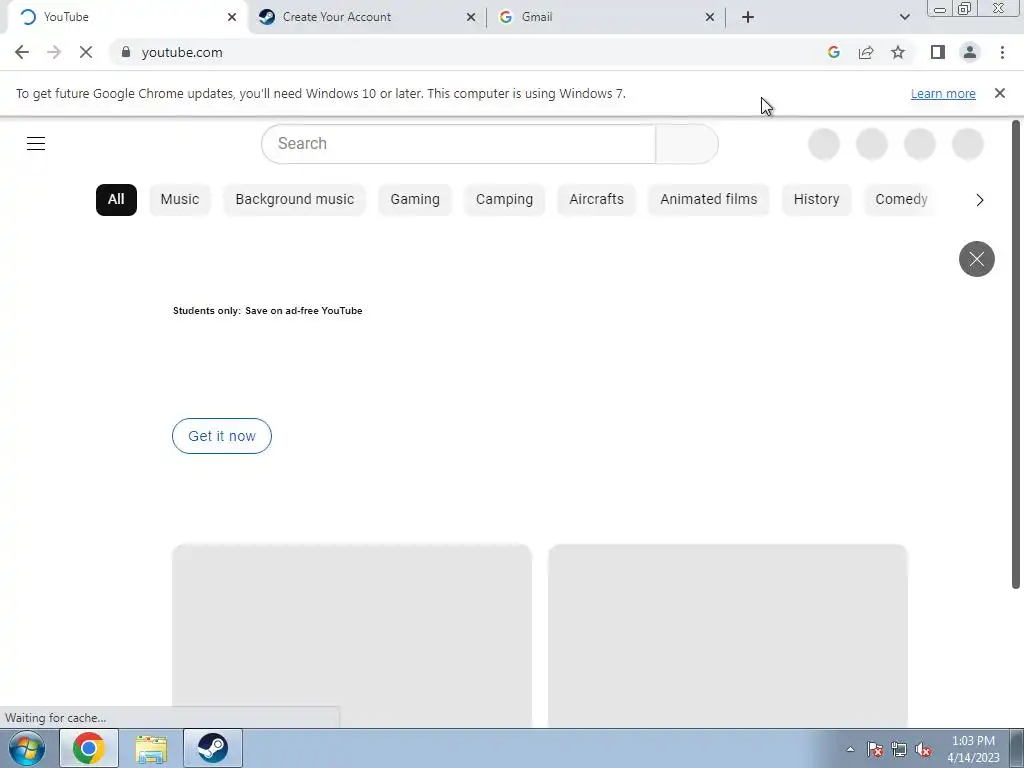1024x768 pixels.
Task: Open the second loading video thumbnail
Action: (x=728, y=635)
